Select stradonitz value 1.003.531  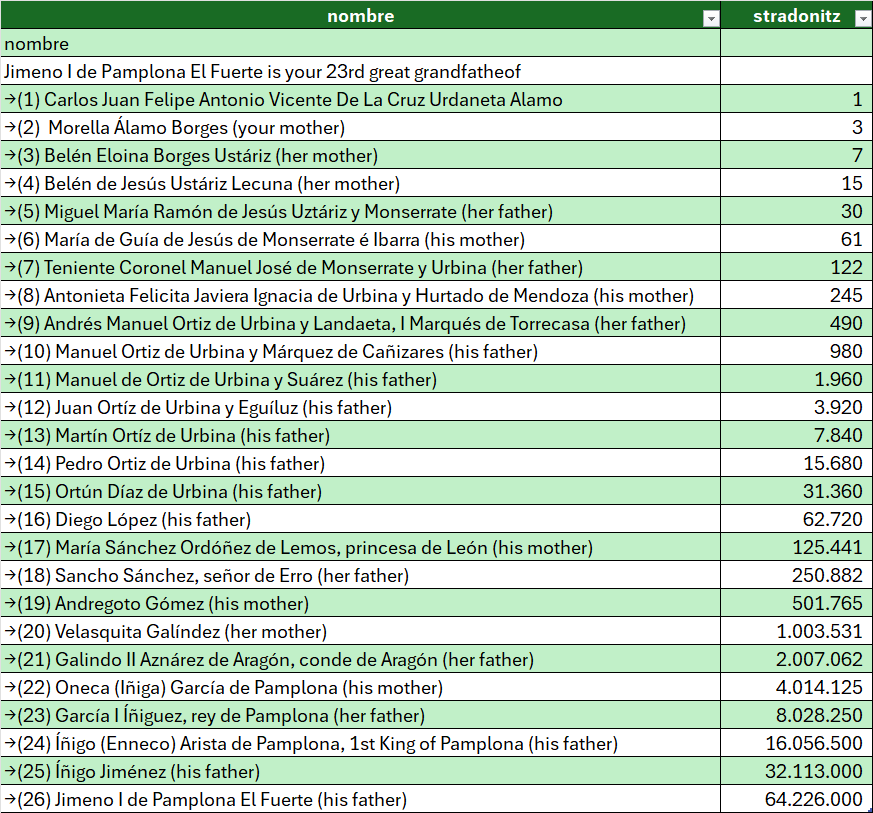click(x=797, y=631)
